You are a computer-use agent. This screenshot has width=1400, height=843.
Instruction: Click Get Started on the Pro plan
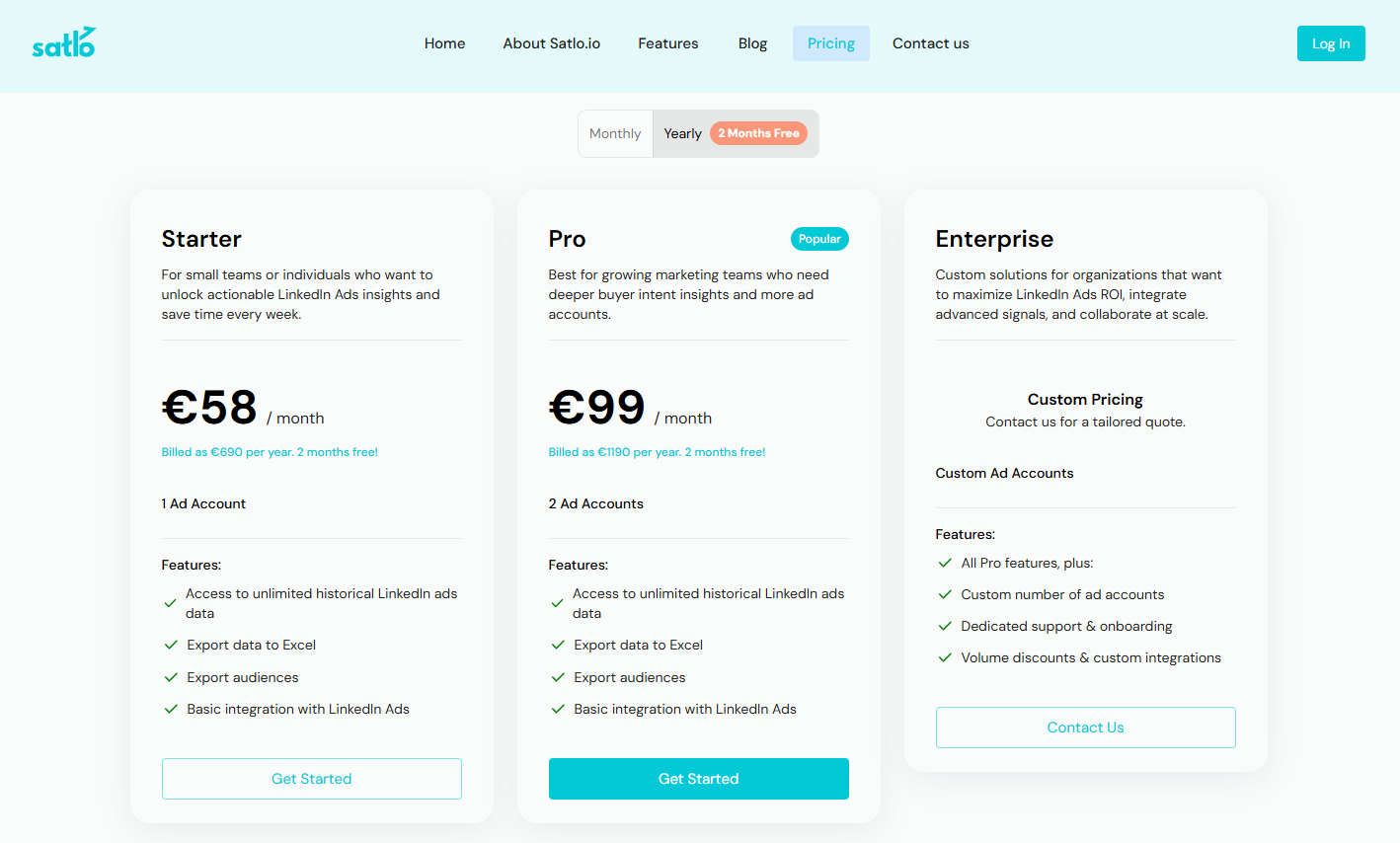click(698, 778)
